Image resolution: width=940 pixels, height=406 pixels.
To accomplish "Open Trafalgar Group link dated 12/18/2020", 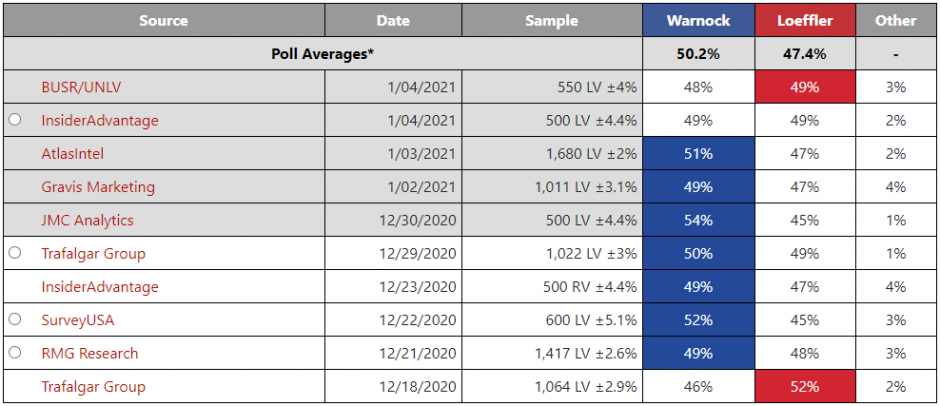I will 93,387.
